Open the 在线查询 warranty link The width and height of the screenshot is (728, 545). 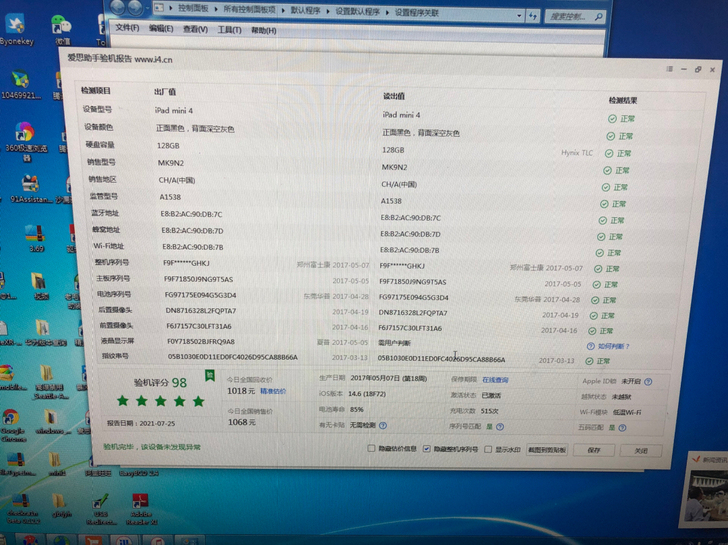tap(495, 380)
